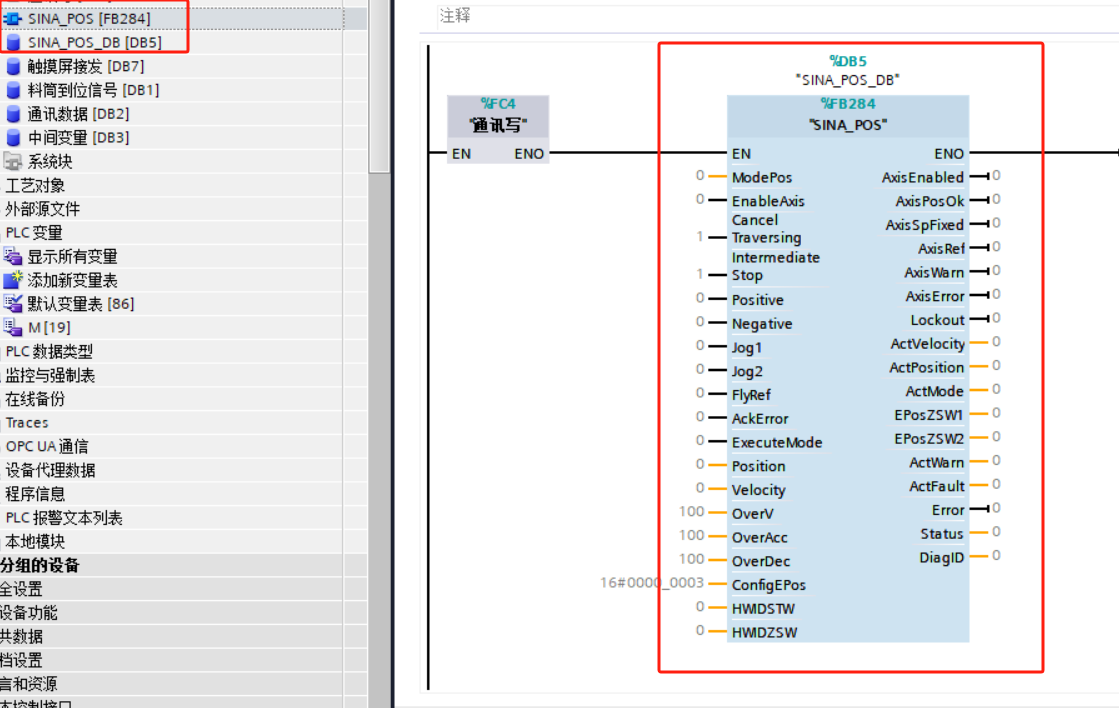Open the Traces entry
The image size is (1119, 708).
point(27,423)
